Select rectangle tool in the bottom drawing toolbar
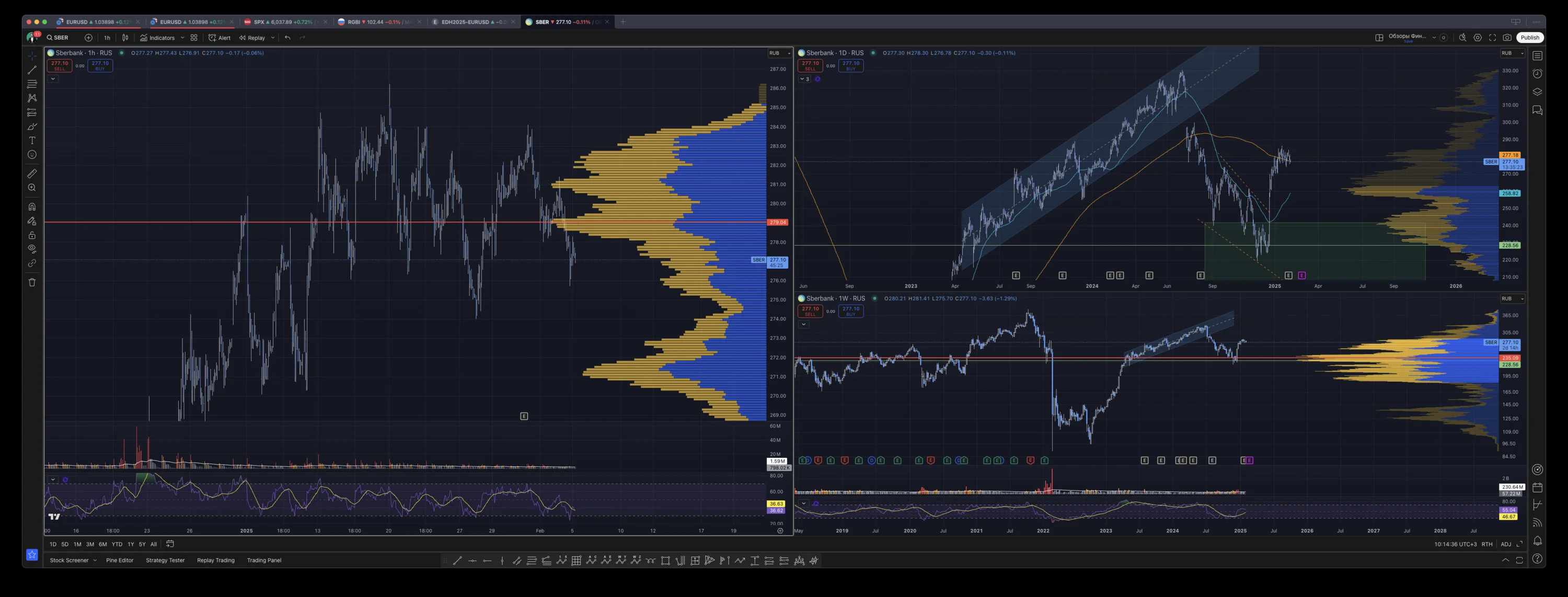Viewport: 1568px width, 597px height. [665, 560]
